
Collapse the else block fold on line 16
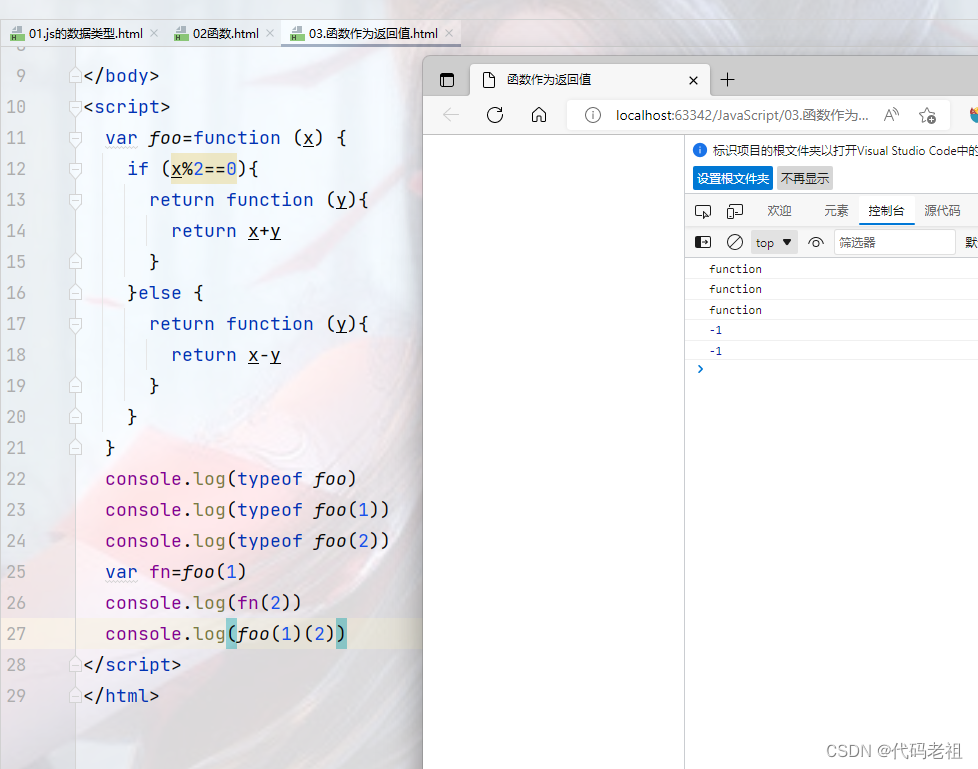pos(75,293)
